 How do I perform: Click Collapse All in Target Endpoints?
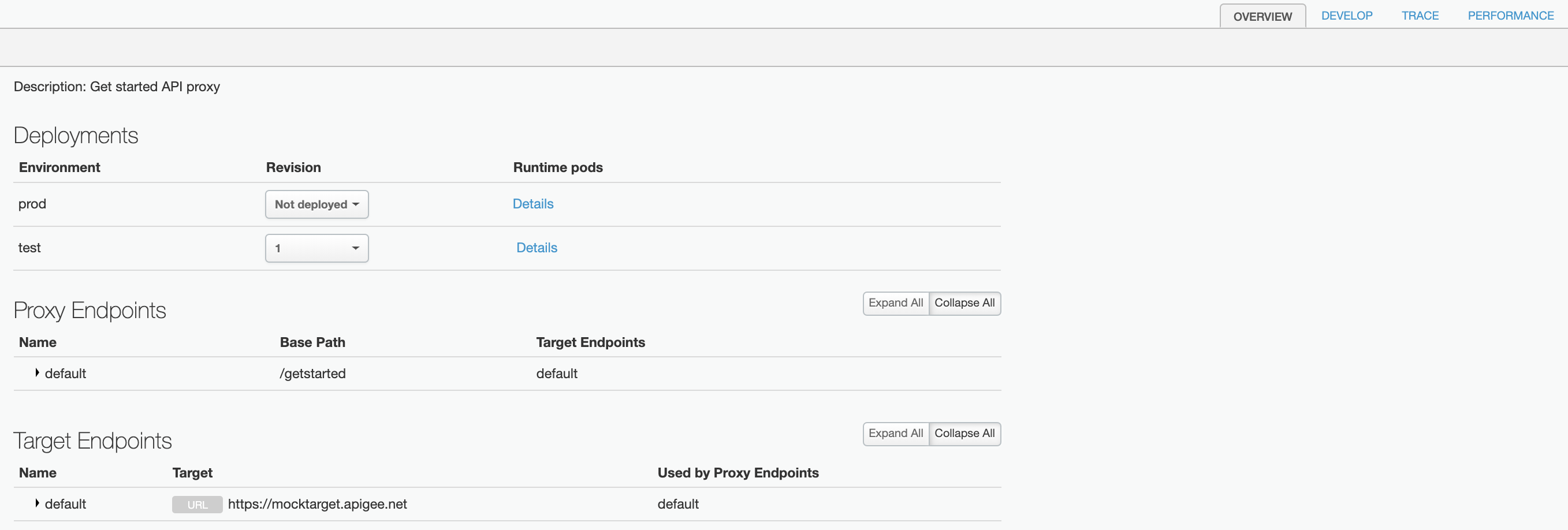click(x=964, y=433)
